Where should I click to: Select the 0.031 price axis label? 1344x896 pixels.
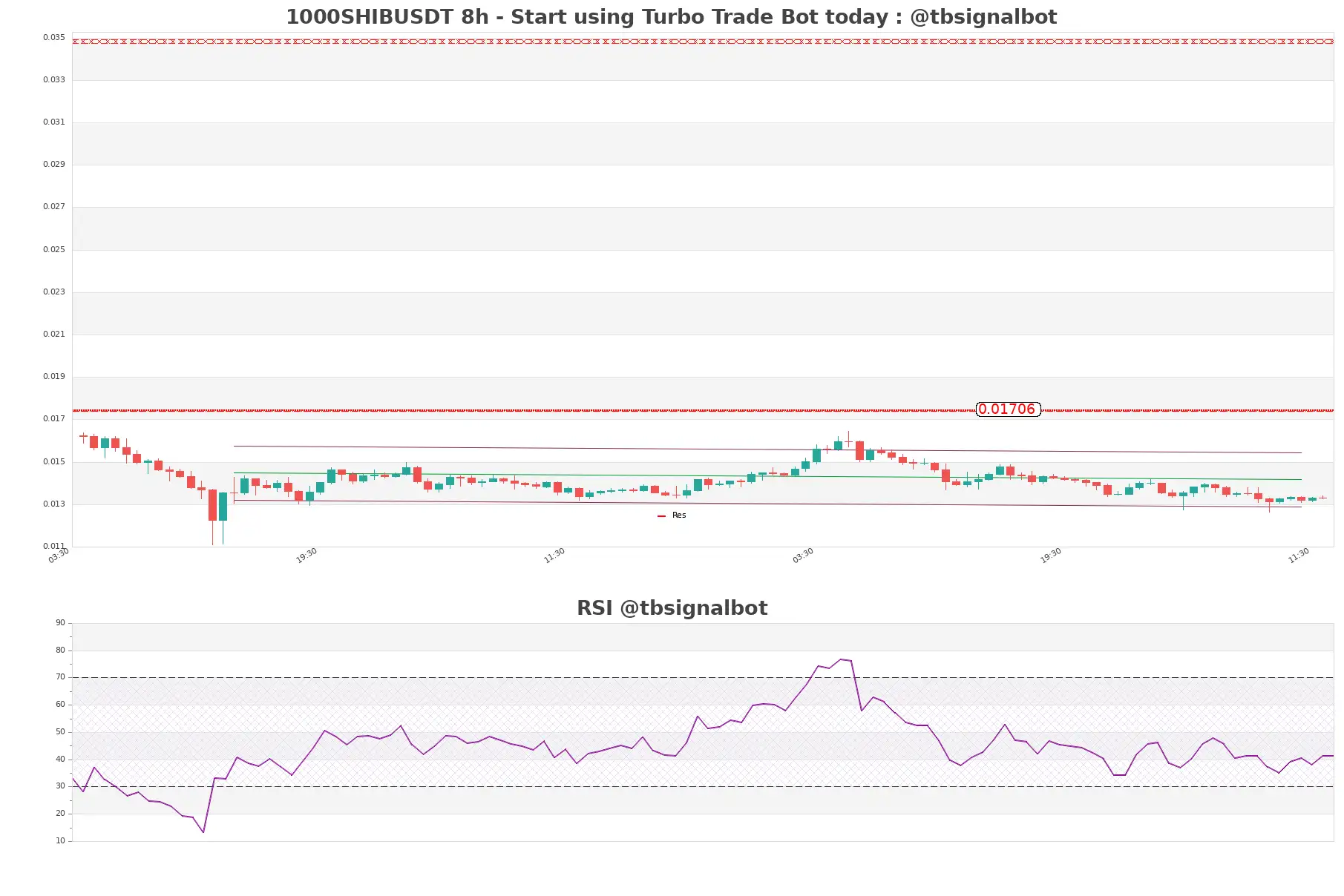pos(53,122)
